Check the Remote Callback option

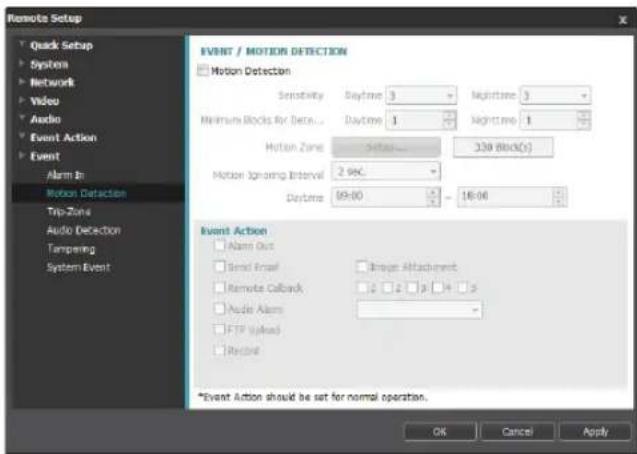[219, 288]
